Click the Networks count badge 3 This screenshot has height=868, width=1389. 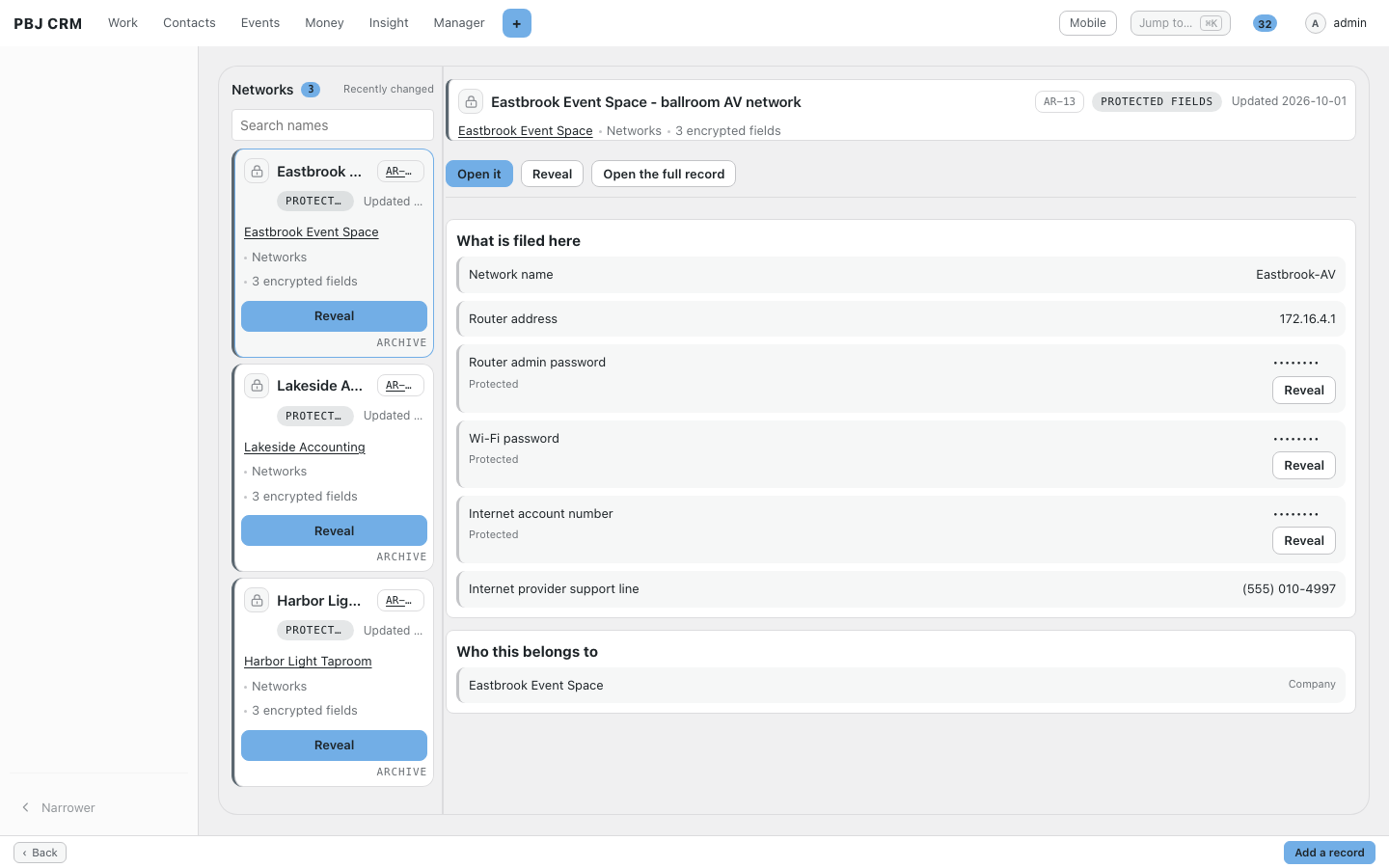(x=311, y=90)
